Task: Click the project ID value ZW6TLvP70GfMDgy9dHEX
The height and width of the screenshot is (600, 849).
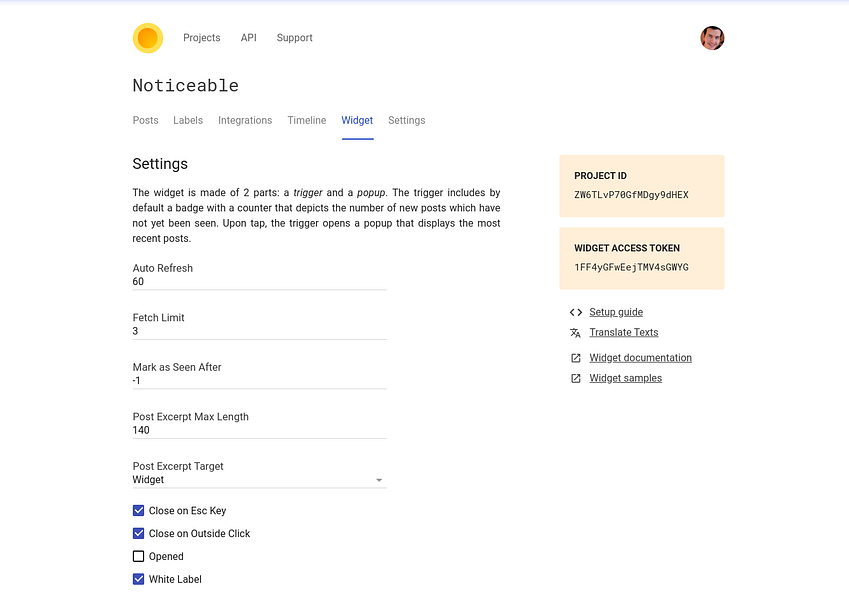Action: pyautogui.click(x=631, y=195)
